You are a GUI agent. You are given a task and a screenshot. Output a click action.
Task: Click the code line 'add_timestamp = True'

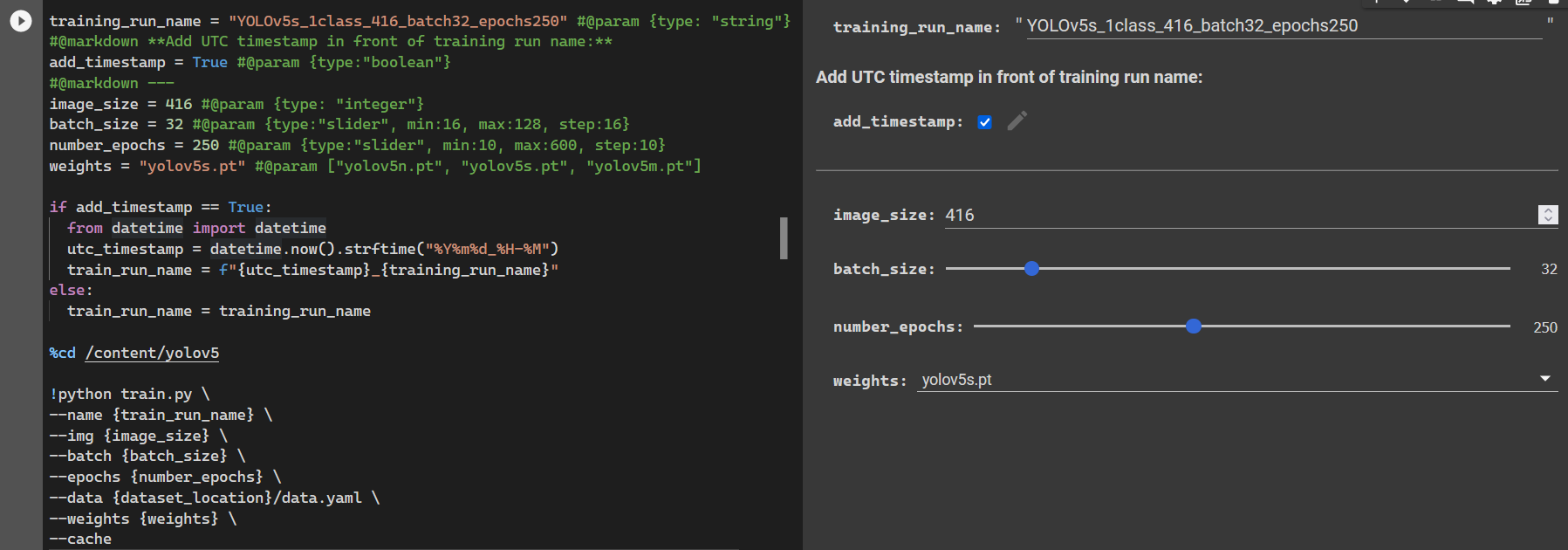pyautogui.click(x=138, y=62)
